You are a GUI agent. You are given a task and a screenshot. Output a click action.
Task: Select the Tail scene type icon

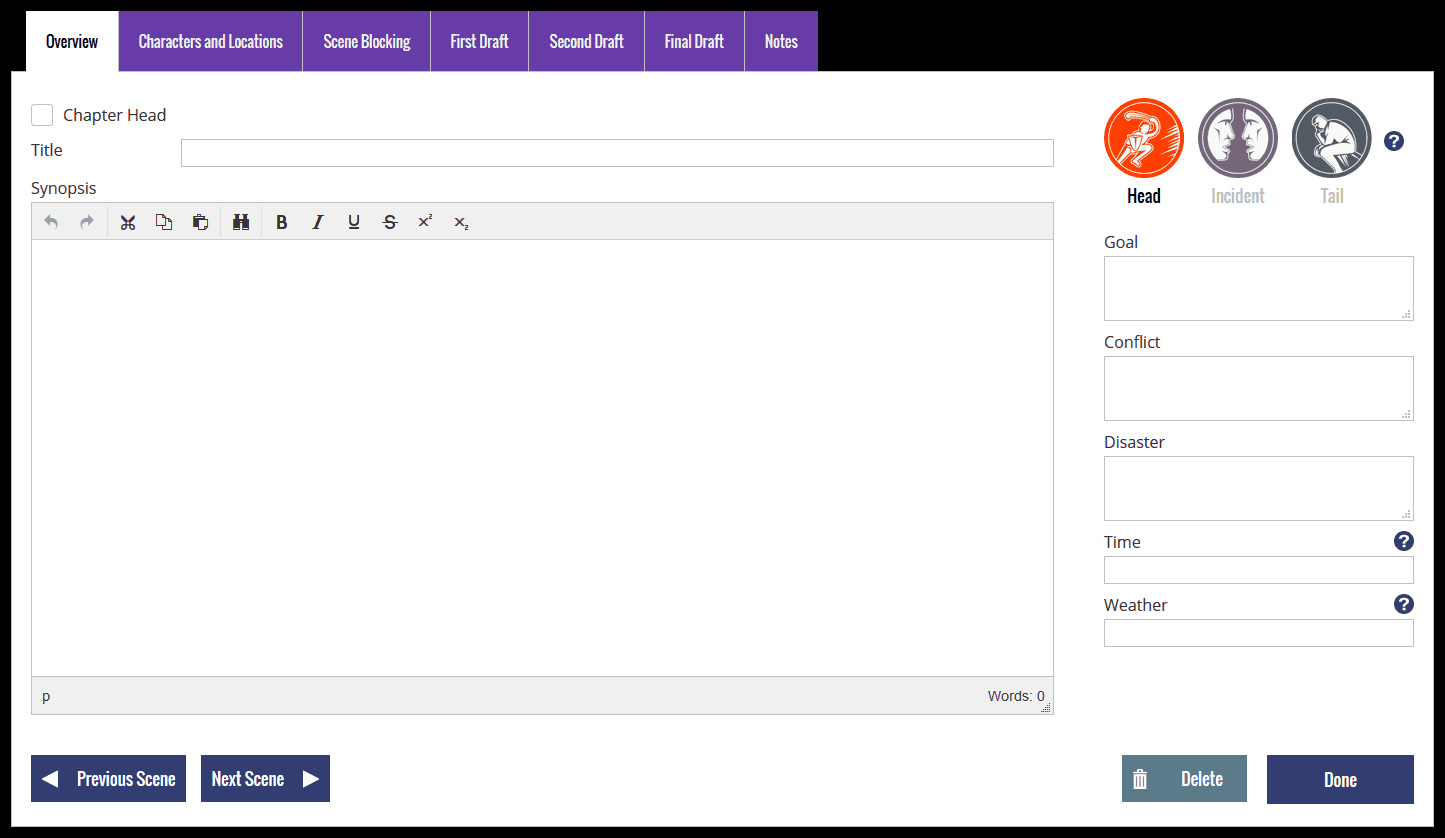[x=1331, y=138]
